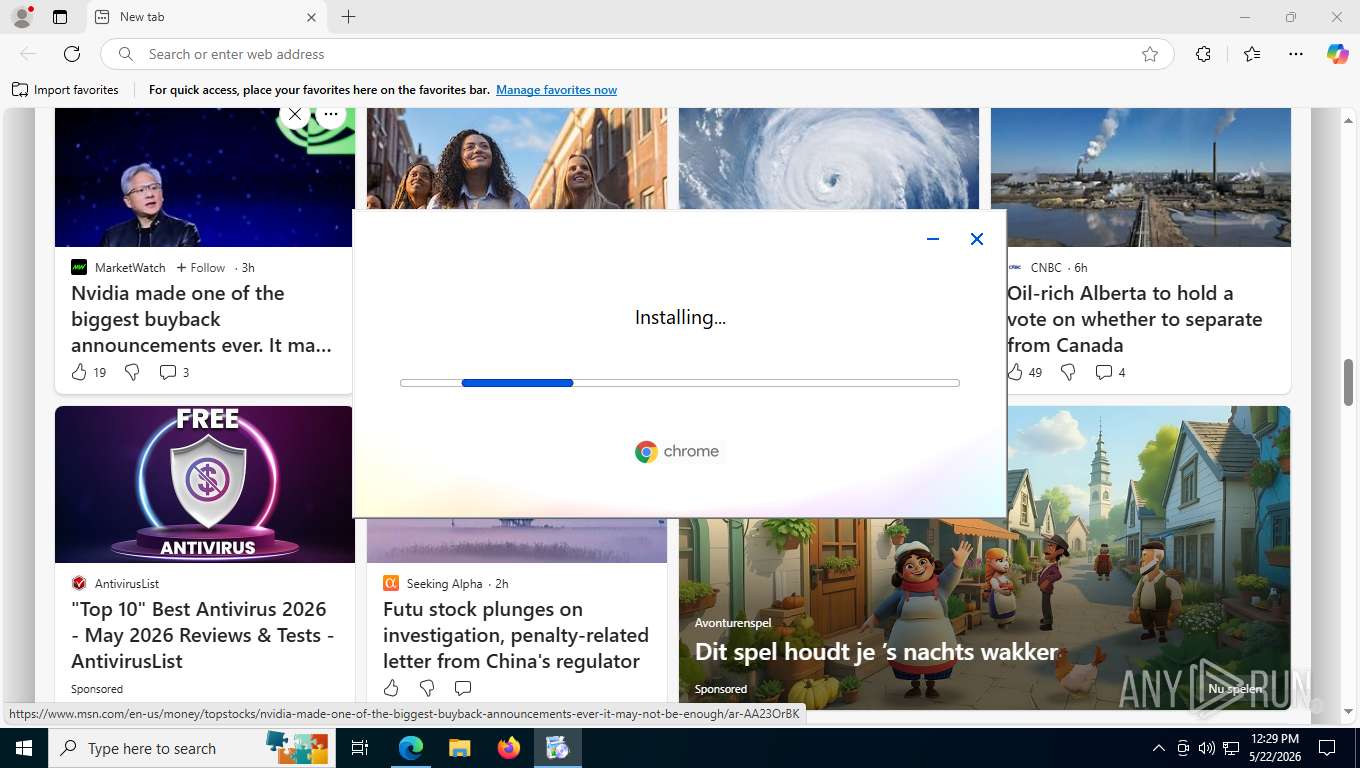Open the Futu stock plunges article
The width and height of the screenshot is (1360, 768).
click(516, 635)
